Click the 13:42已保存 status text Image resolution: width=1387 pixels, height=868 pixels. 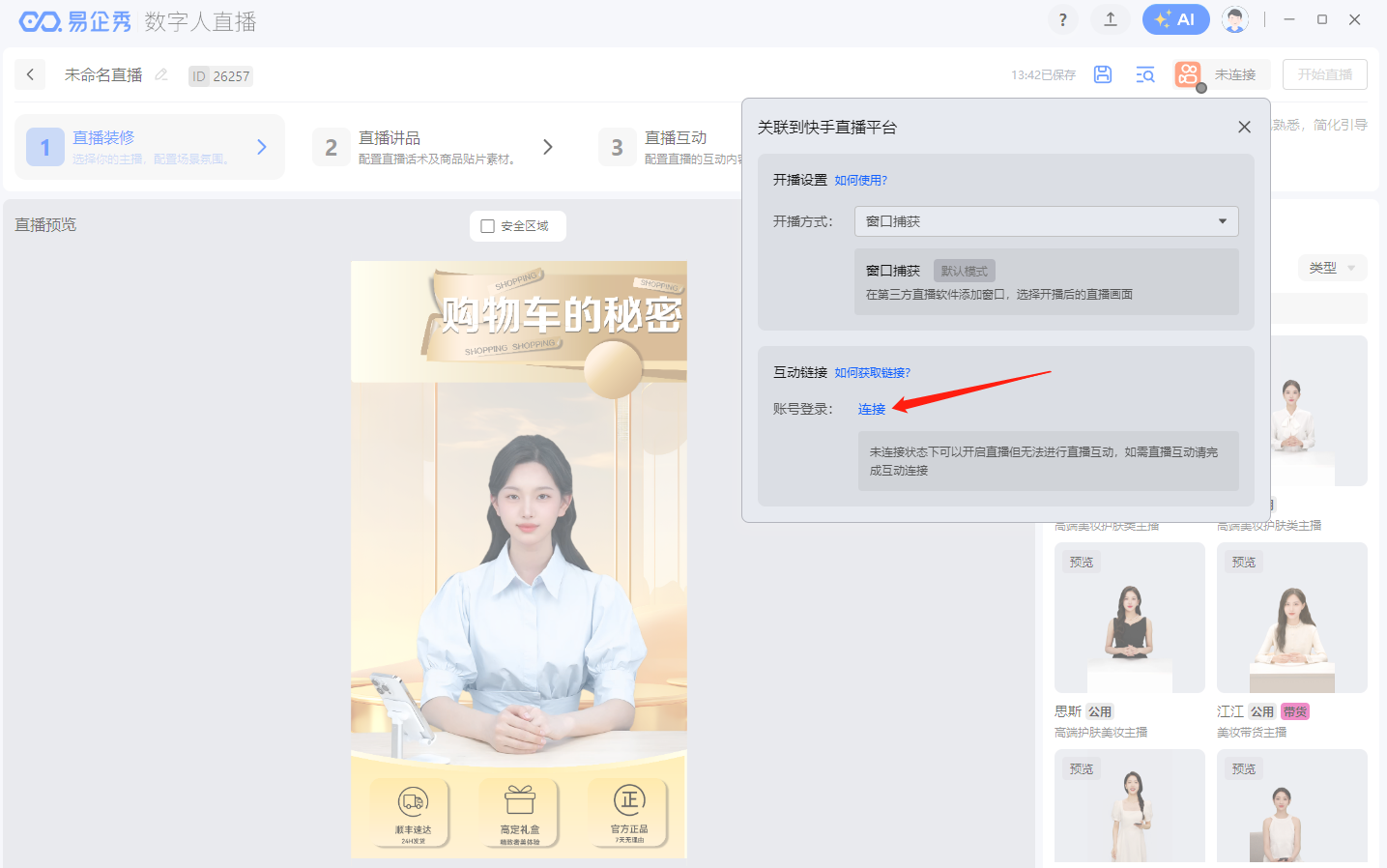point(1043,74)
